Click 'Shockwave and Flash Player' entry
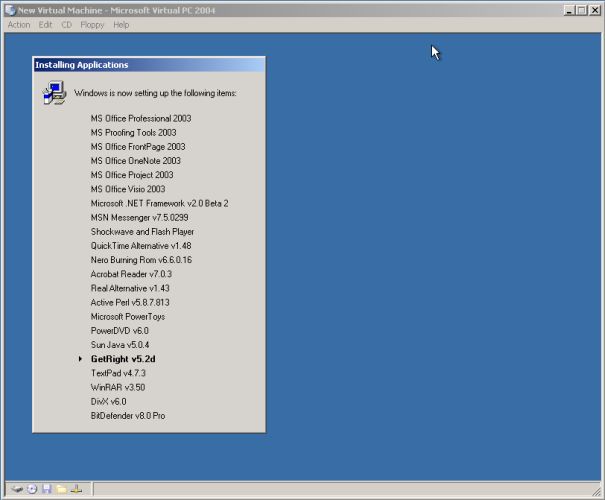 142,232
